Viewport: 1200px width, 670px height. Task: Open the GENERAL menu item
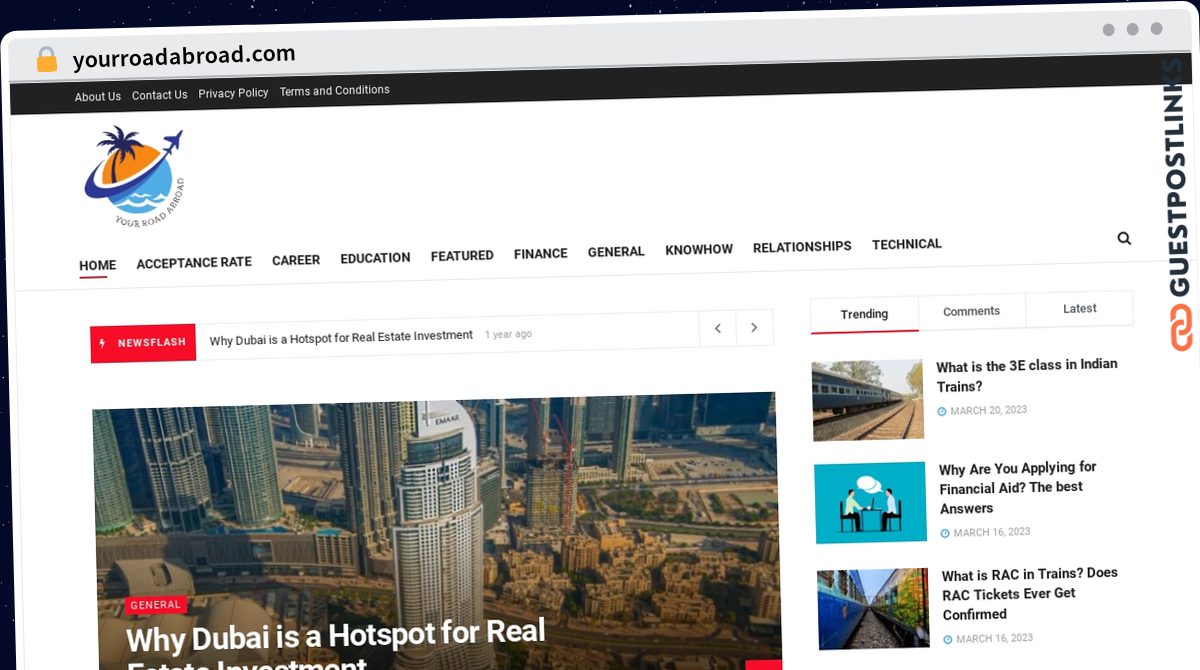pos(616,252)
